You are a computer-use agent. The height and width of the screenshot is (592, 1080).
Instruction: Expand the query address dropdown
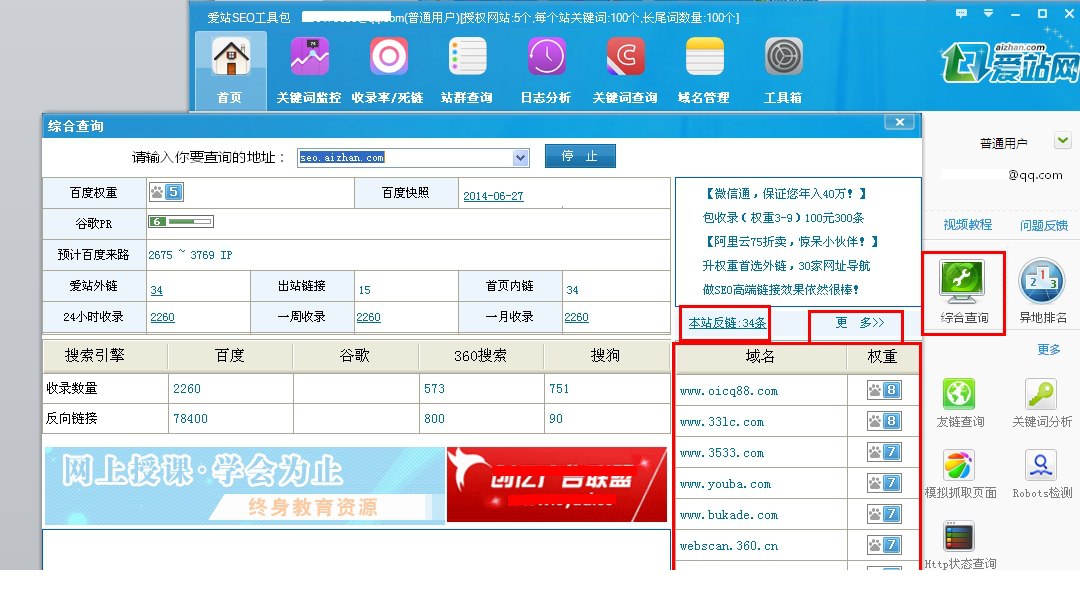(521, 158)
